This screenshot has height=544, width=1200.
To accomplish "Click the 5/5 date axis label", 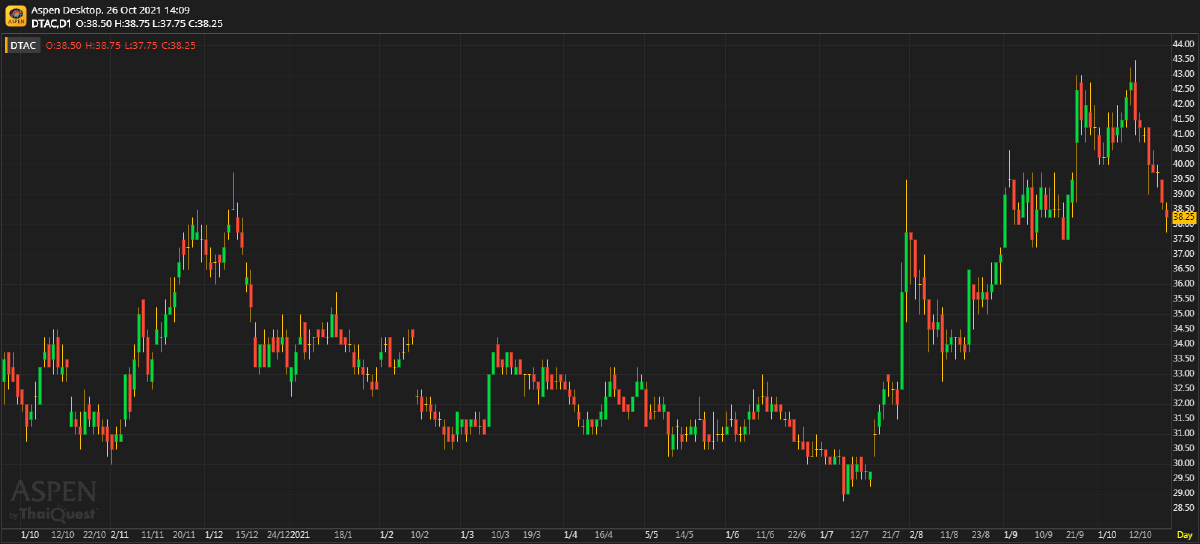I will [652, 536].
